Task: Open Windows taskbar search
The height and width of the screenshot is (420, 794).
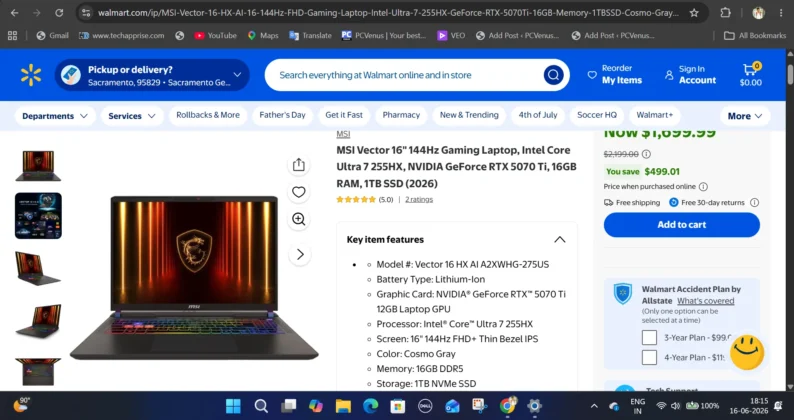Action: click(261, 406)
